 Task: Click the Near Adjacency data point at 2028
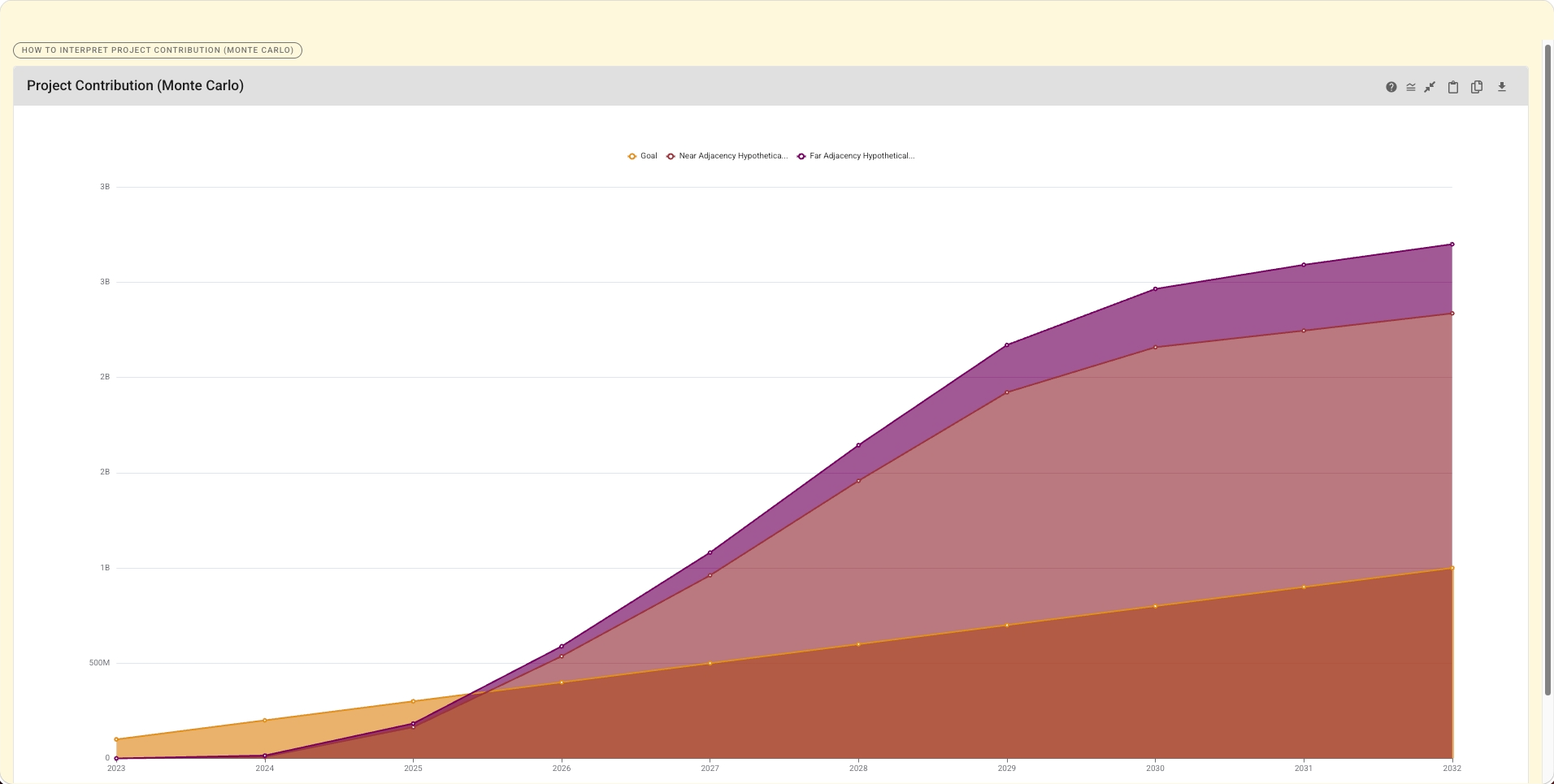tap(858, 481)
